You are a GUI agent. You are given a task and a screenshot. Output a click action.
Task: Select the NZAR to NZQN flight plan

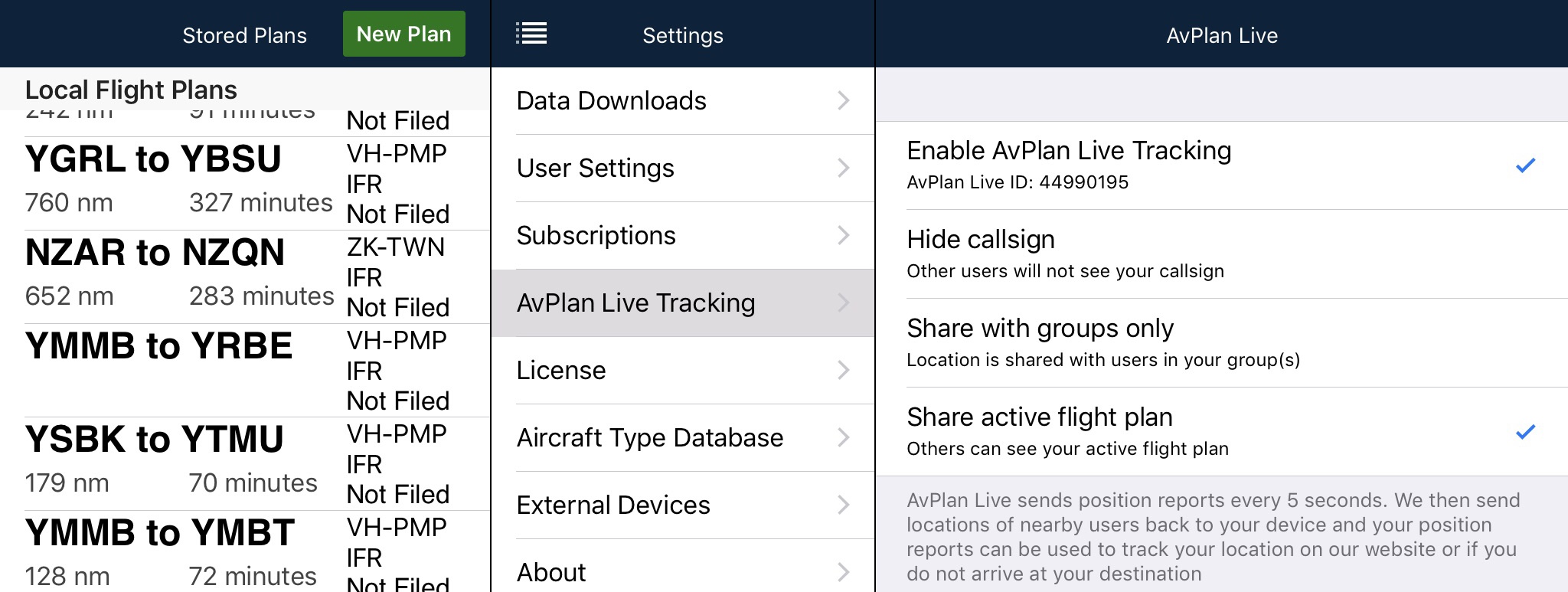coord(245,277)
